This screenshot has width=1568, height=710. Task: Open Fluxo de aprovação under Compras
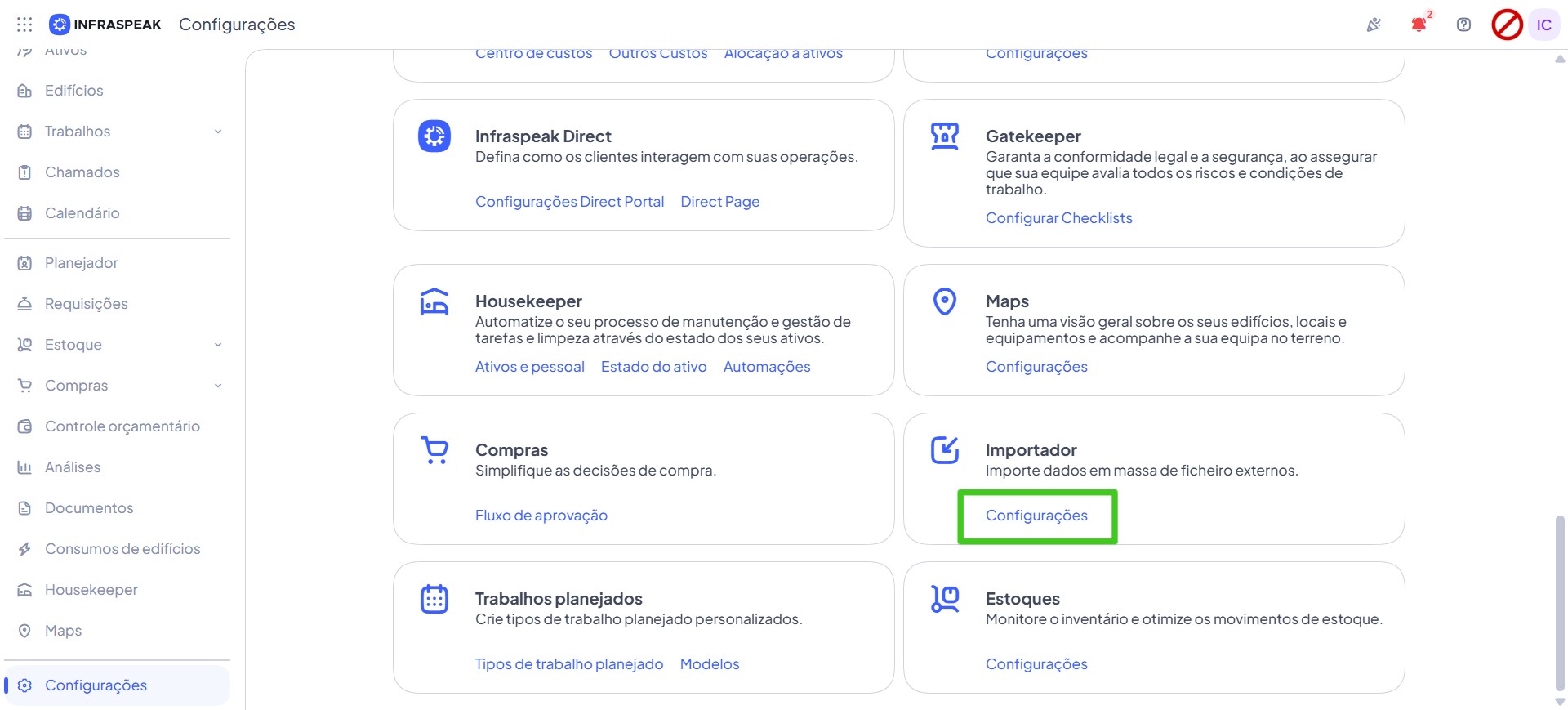[541, 516]
